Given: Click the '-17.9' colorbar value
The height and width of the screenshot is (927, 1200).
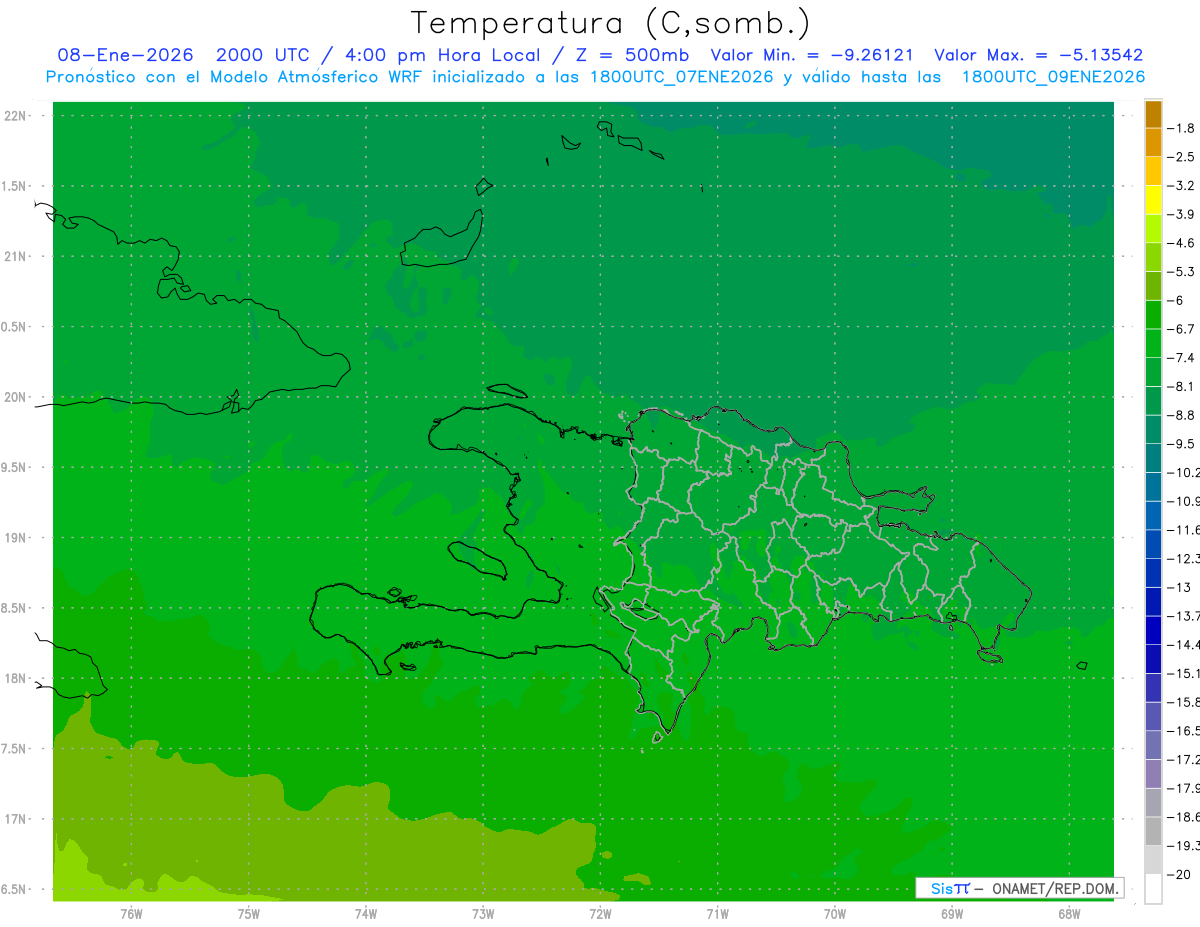Looking at the screenshot, I should coord(1183,788).
